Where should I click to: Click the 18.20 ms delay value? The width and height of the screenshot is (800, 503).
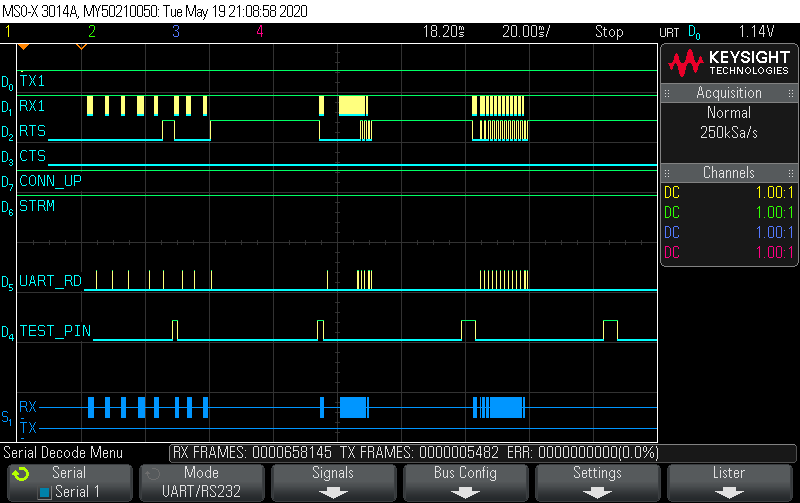(443, 32)
